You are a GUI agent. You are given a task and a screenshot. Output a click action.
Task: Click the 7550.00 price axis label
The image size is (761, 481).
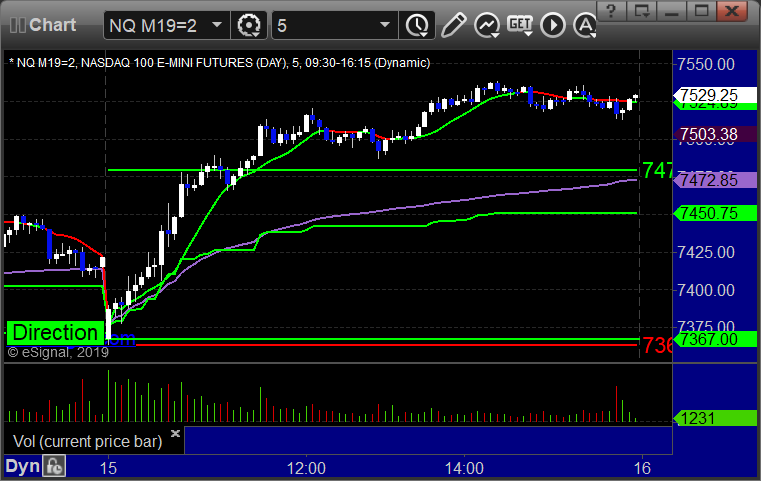(706, 64)
